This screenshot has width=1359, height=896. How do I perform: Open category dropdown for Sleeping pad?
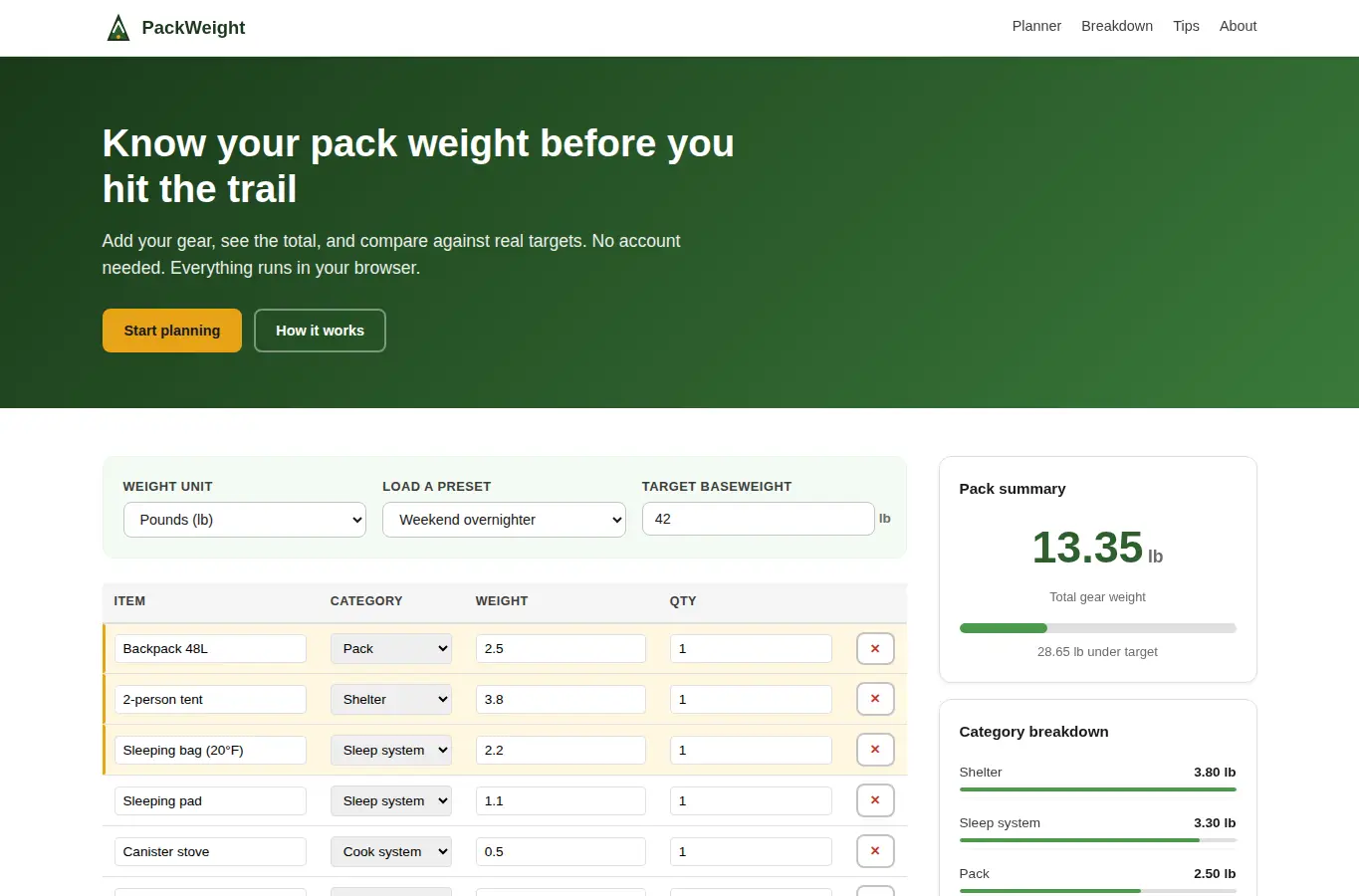[x=391, y=801]
